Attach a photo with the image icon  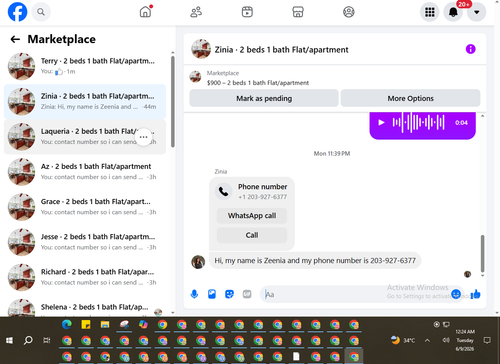(212, 294)
